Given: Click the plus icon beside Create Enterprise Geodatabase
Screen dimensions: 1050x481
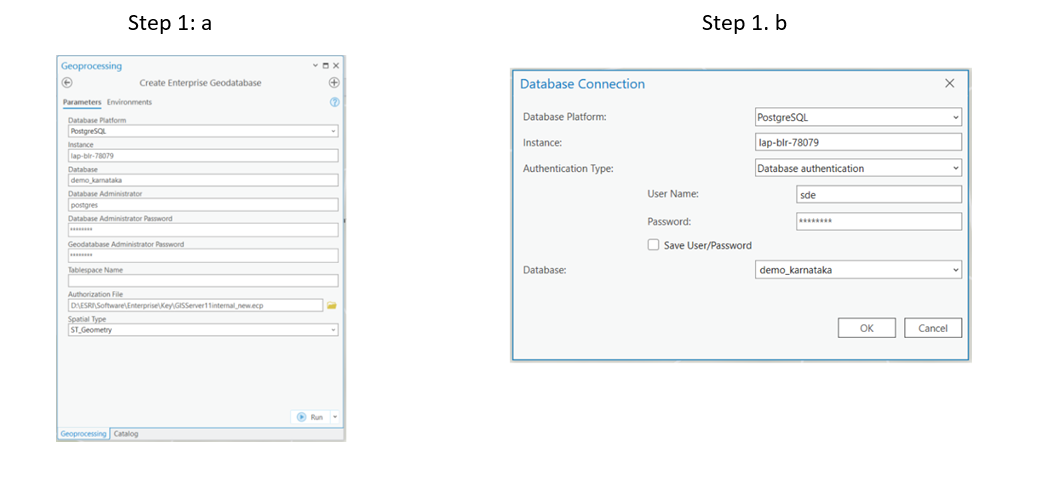Looking at the screenshot, I should tap(334, 82).
